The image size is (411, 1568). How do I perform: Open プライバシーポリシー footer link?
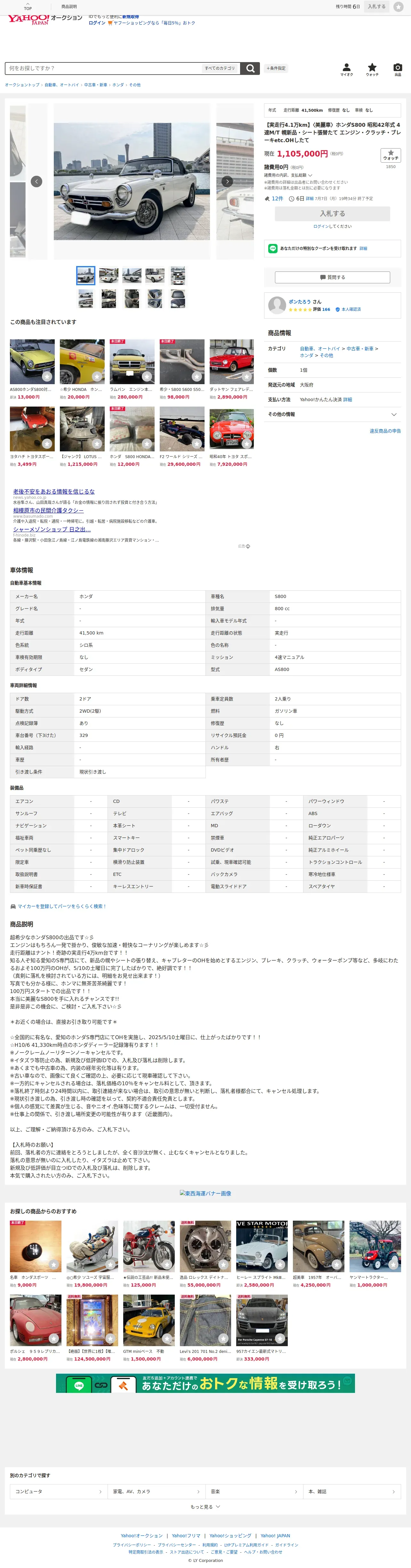coord(132,1545)
